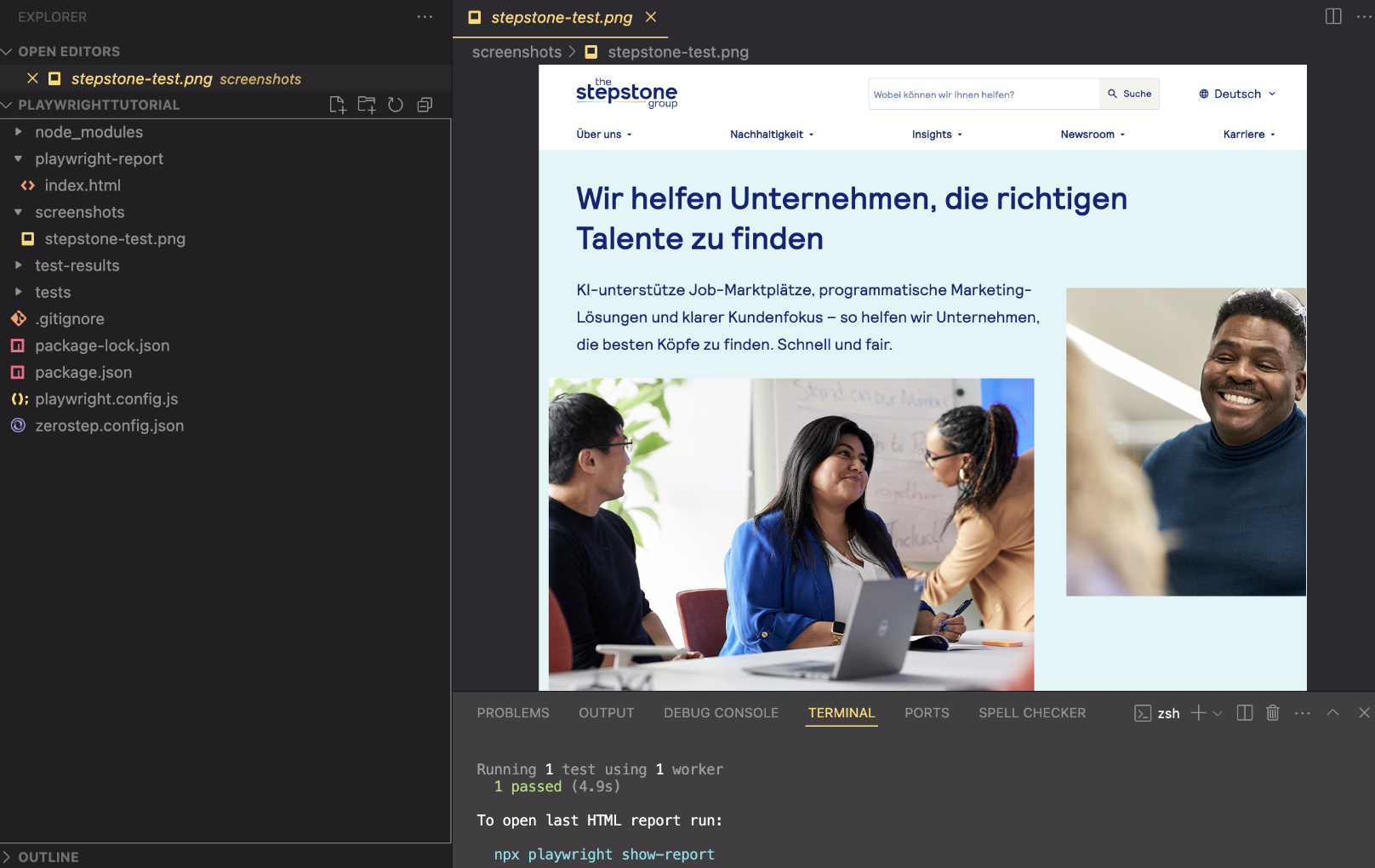
Task: Kill the terminal with the trash icon
Action: click(x=1272, y=713)
